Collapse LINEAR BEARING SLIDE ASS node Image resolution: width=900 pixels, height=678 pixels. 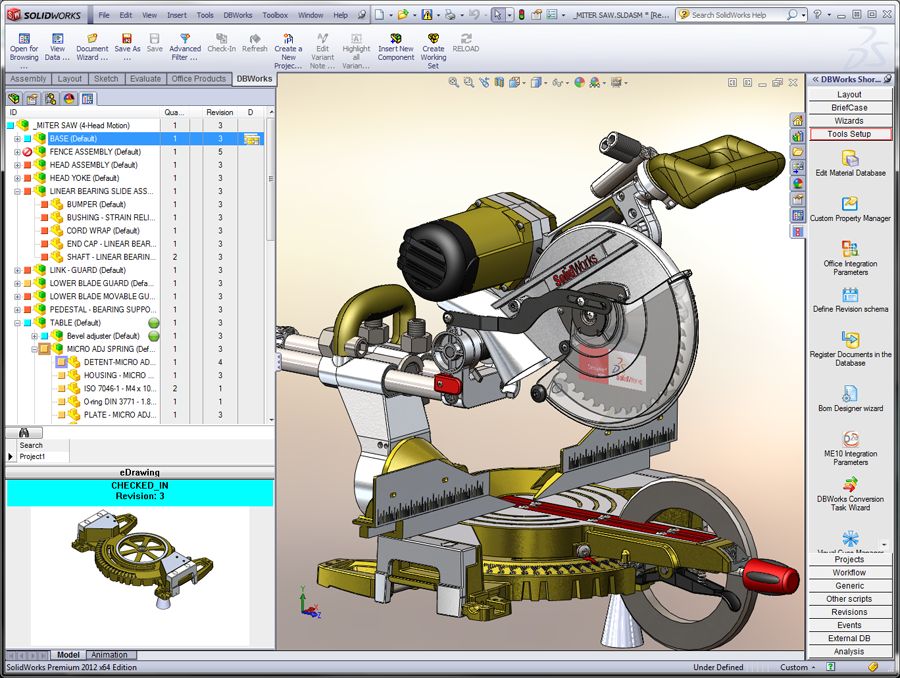point(17,191)
